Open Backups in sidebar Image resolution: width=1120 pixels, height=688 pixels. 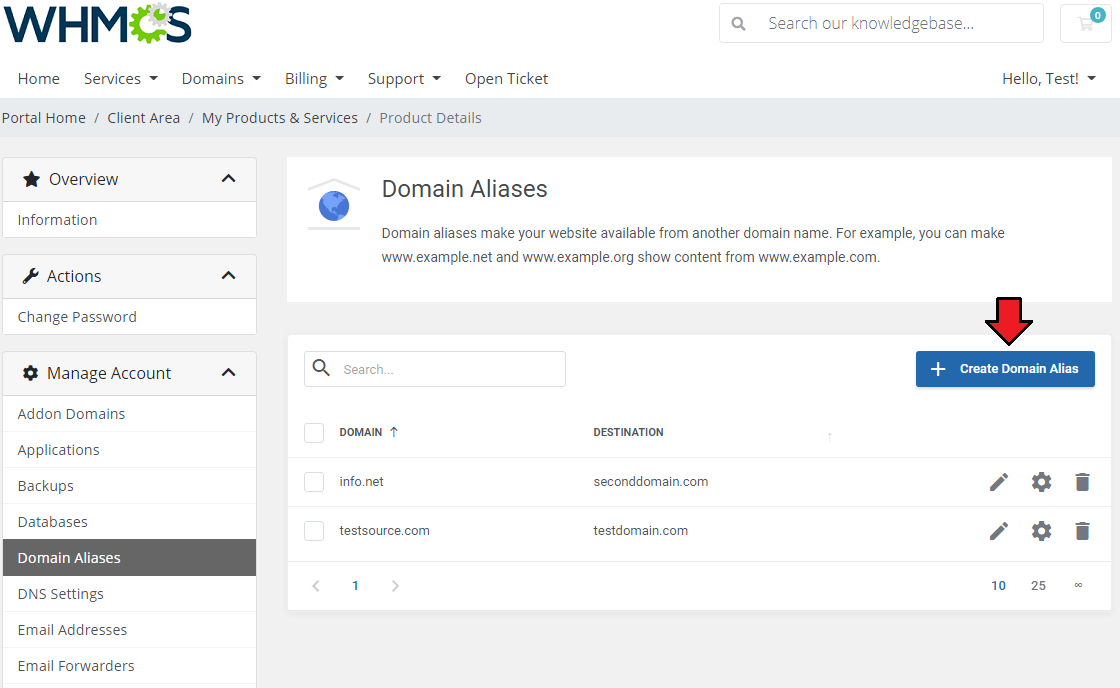129,486
